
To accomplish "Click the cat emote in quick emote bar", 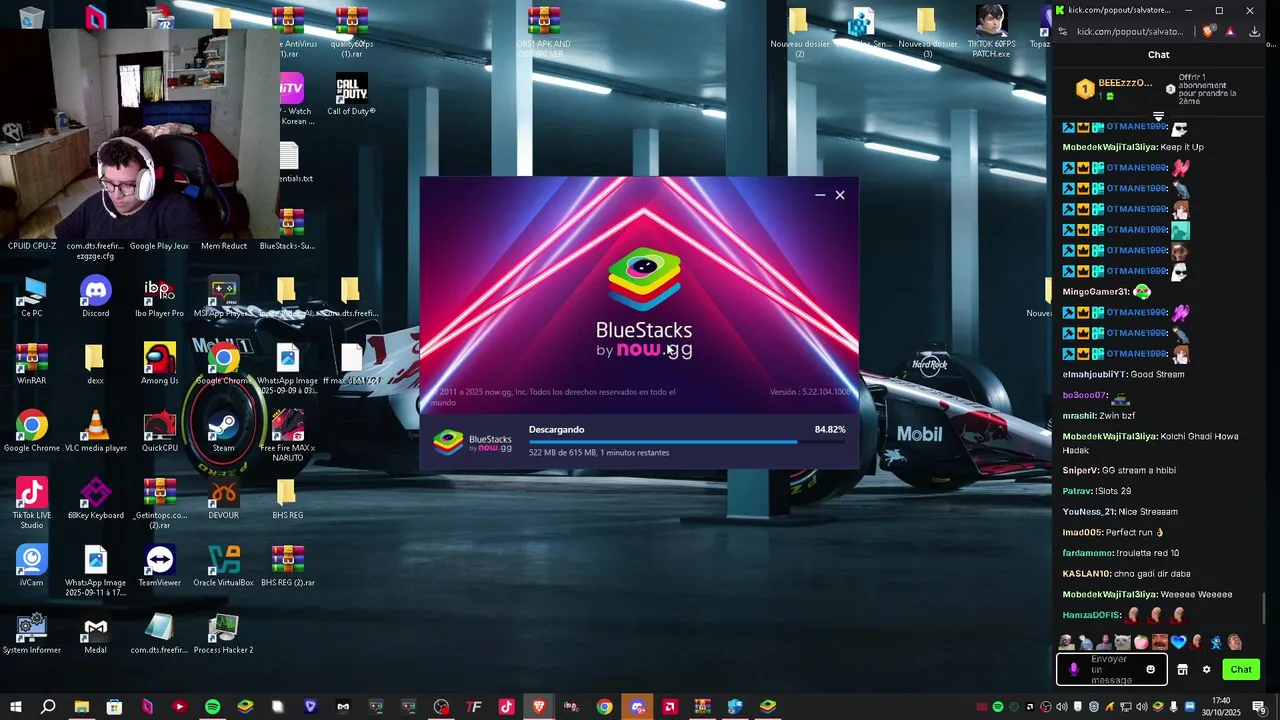I will coord(1123,642).
